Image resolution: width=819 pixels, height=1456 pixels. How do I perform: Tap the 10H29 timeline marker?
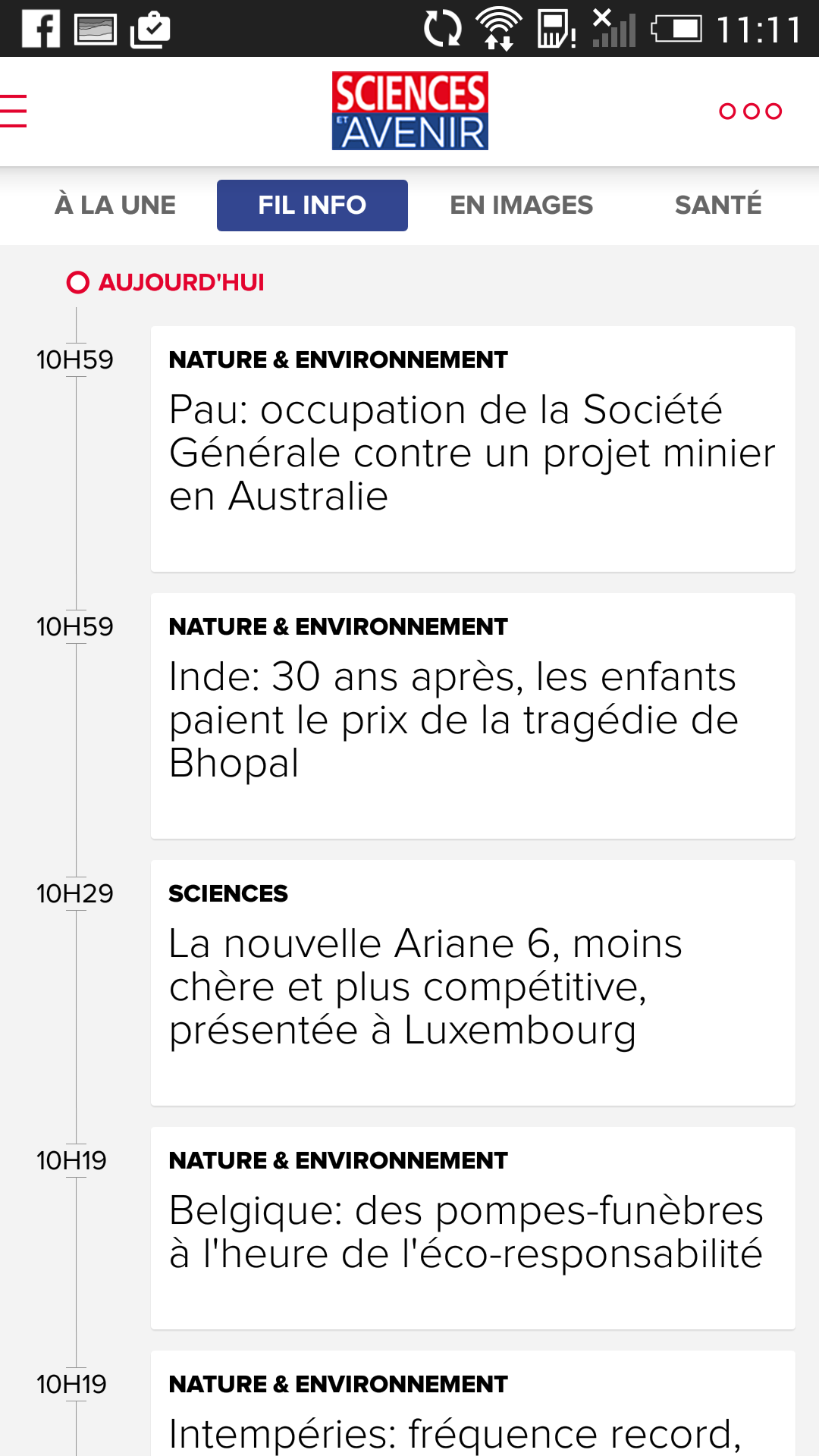pos(75,893)
